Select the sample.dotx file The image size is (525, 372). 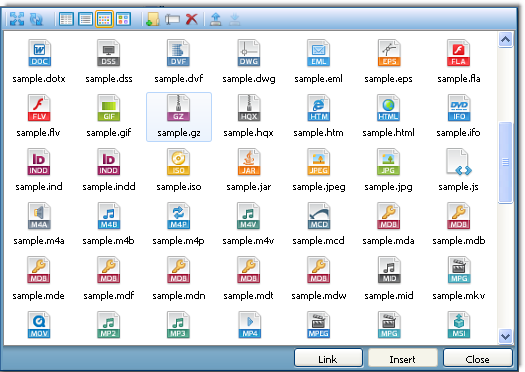[x=39, y=62]
